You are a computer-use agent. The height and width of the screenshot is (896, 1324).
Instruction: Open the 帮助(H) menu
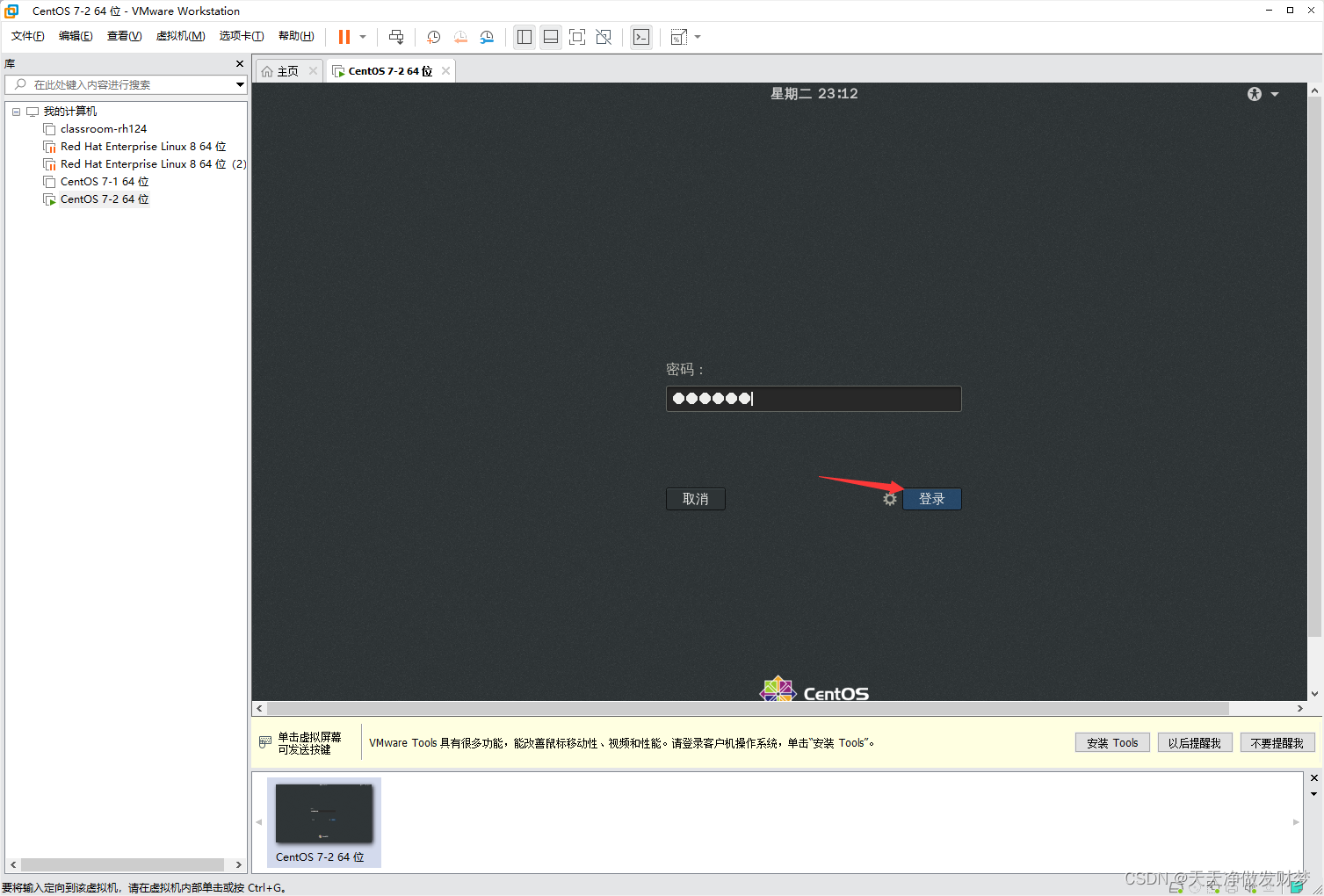(x=296, y=36)
